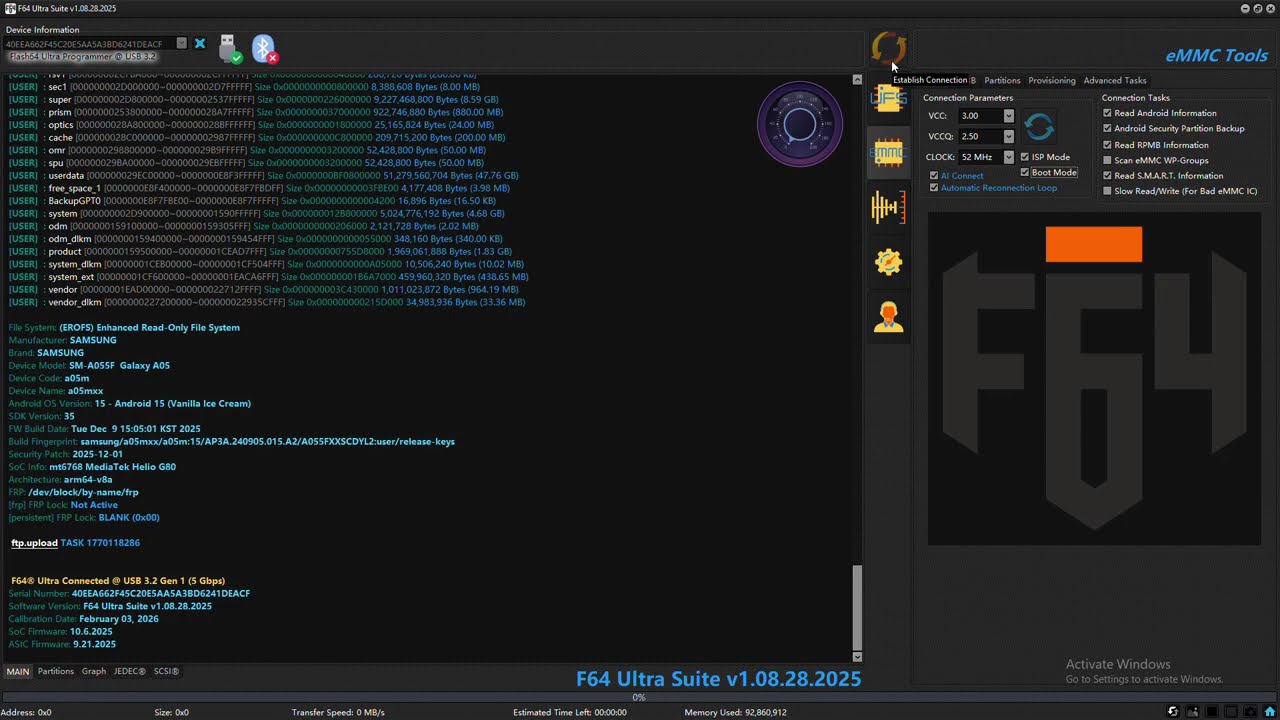The image size is (1280, 720).
Task: Click the circular speed gauge dial
Action: coord(800,124)
